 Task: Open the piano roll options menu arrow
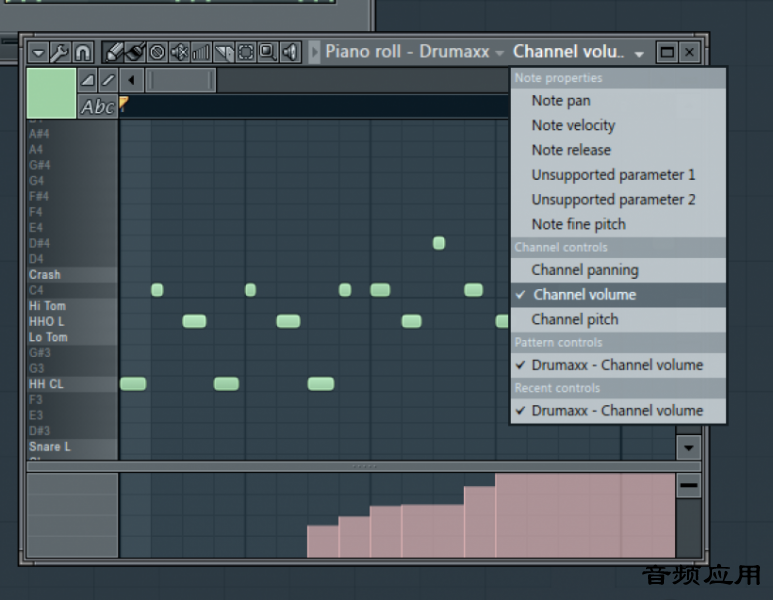point(38,52)
